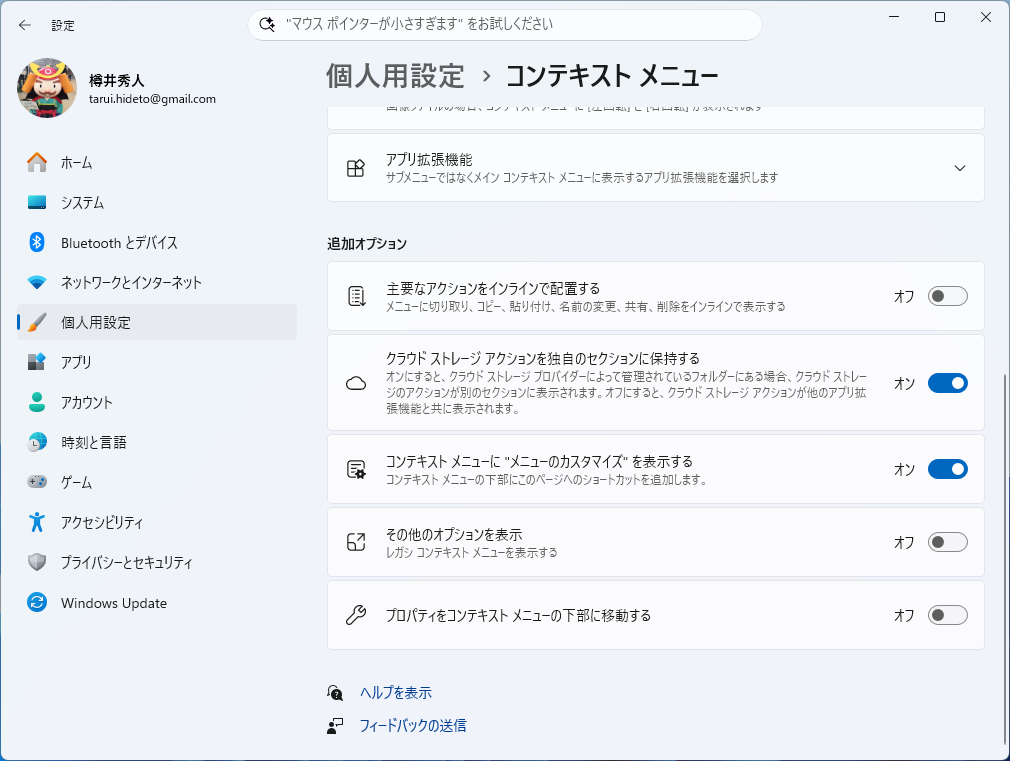This screenshot has width=1010, height=761.
Task: Click the help headset icon
Action: (x=335, y=693)
